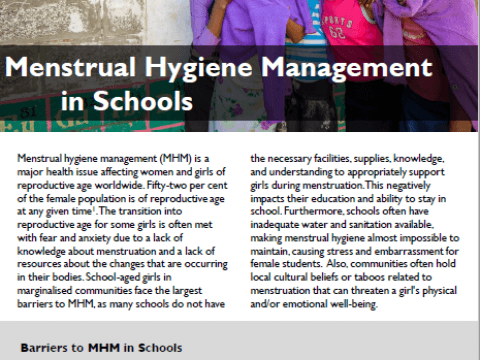Click 'the necessary facilities, supplies, knowledge' line

pyautogui.click(x=347, y=158)
